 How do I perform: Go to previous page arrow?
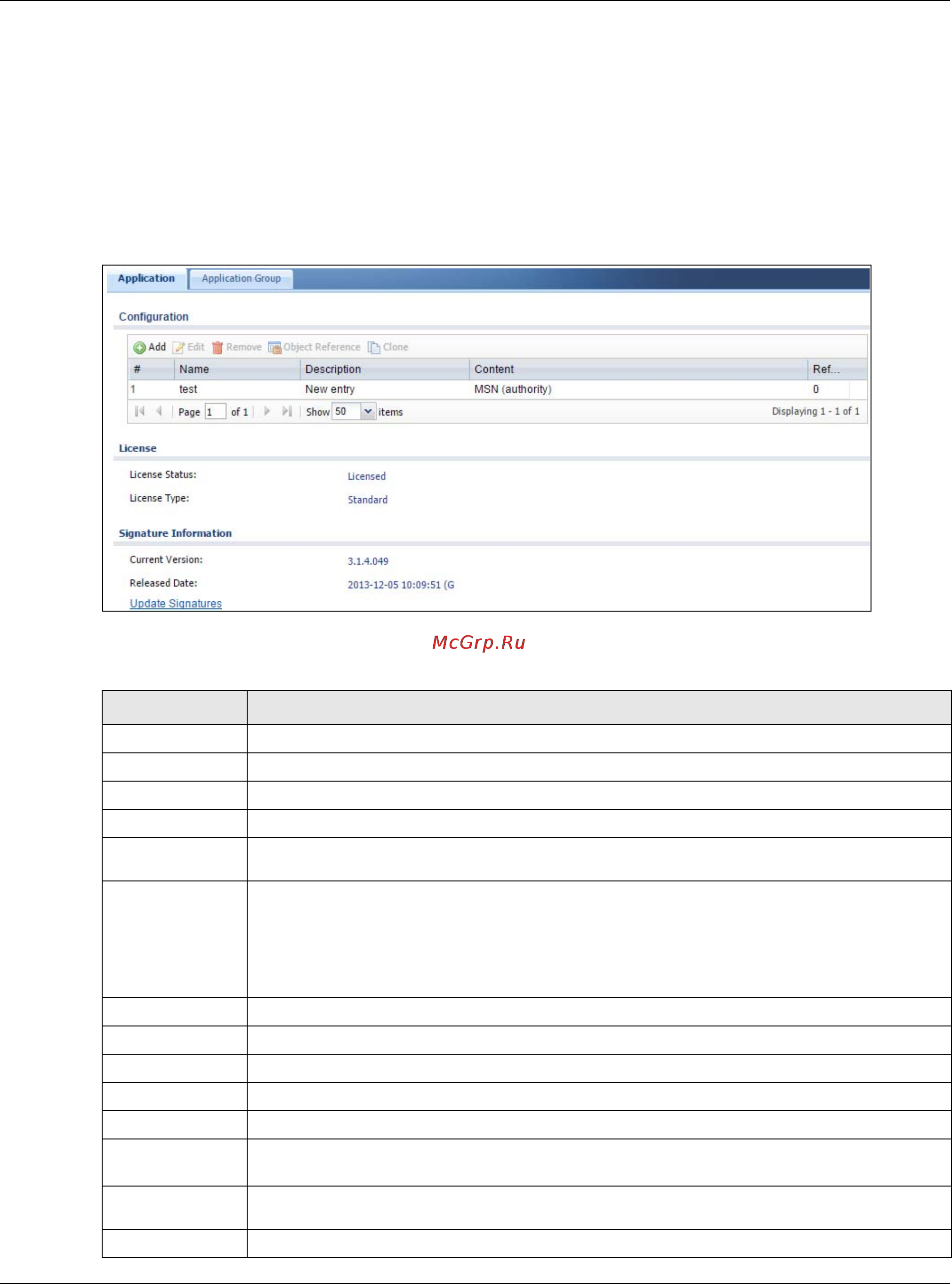(159, 412)
